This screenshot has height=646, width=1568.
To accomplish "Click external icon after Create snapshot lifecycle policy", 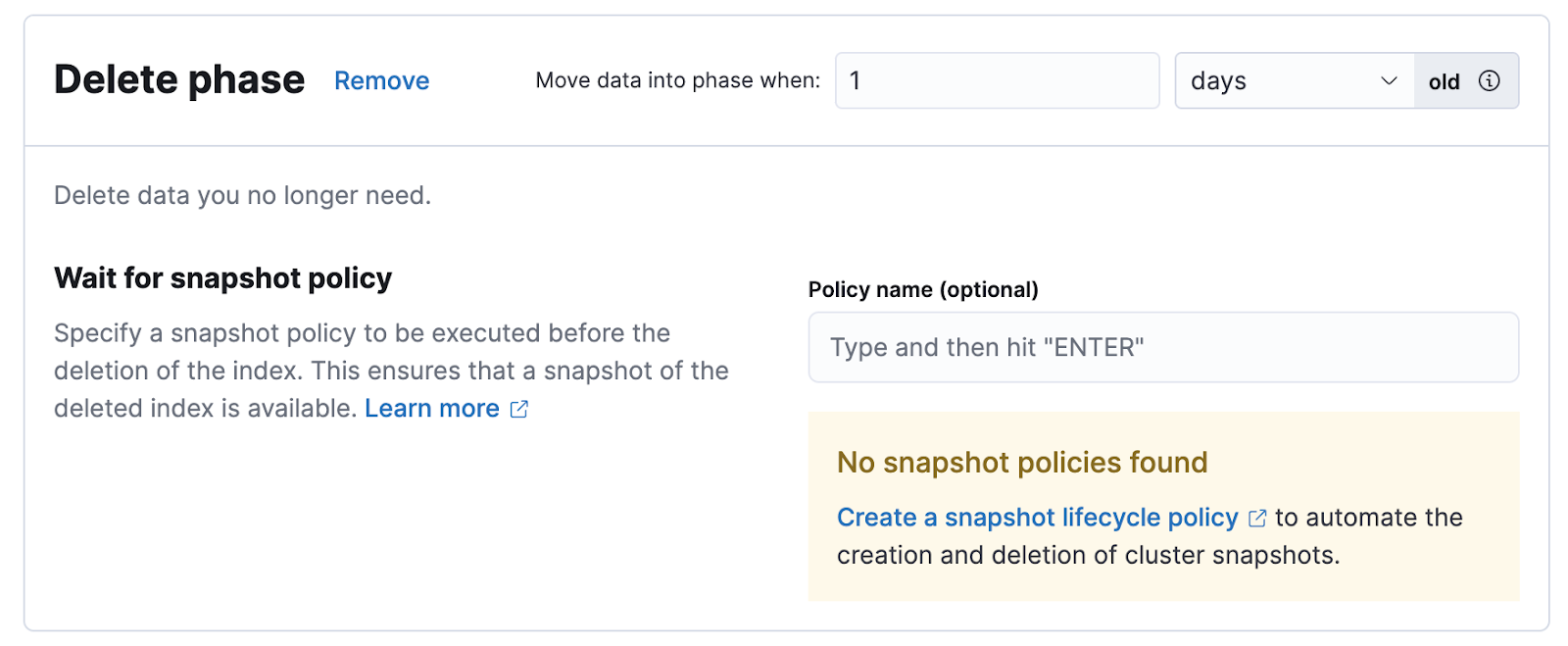I will tap(1257, 518).
